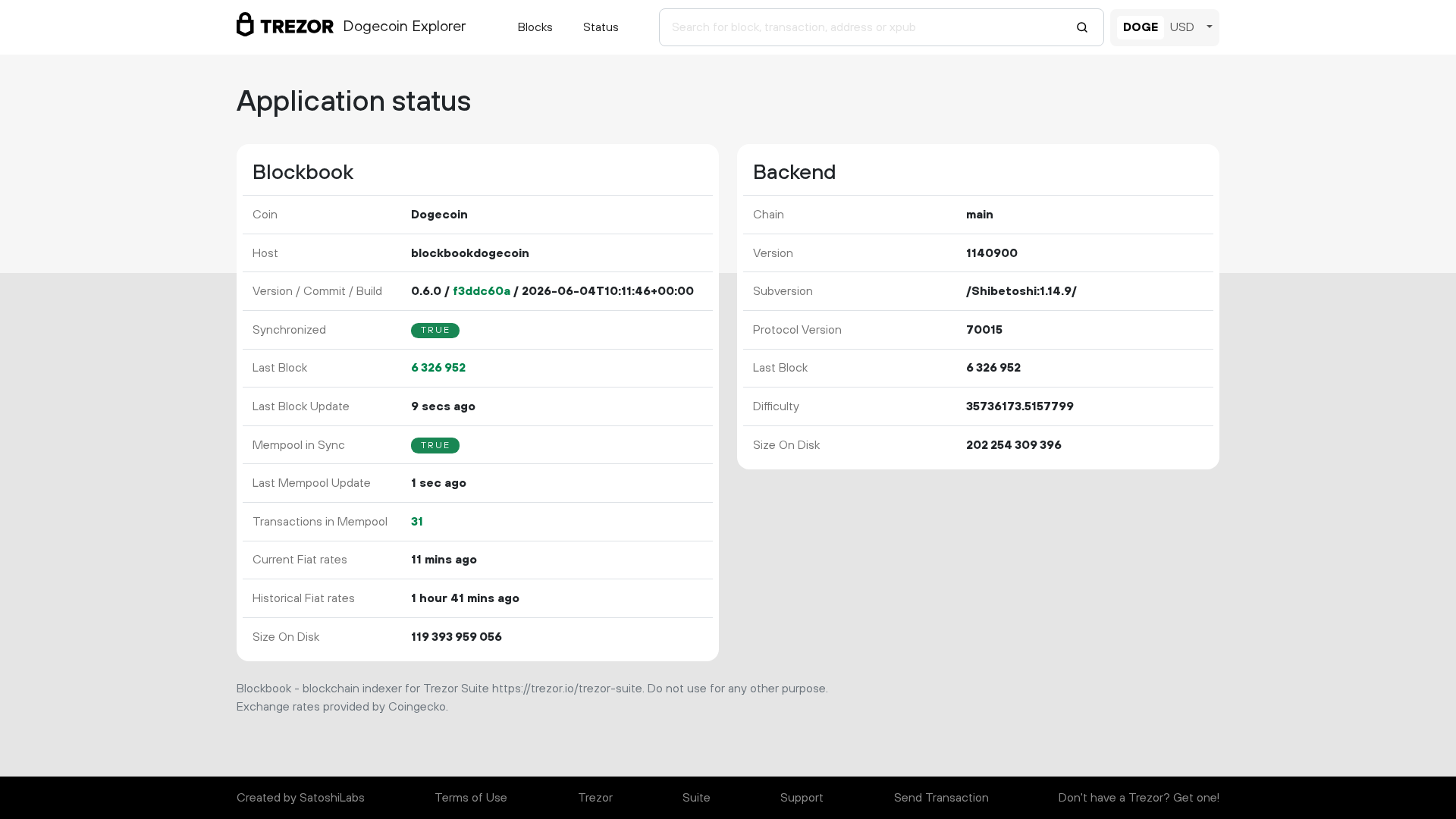
Task: Expand the fiat currency dropdown arrow
Action: [x=1210, y=27]
